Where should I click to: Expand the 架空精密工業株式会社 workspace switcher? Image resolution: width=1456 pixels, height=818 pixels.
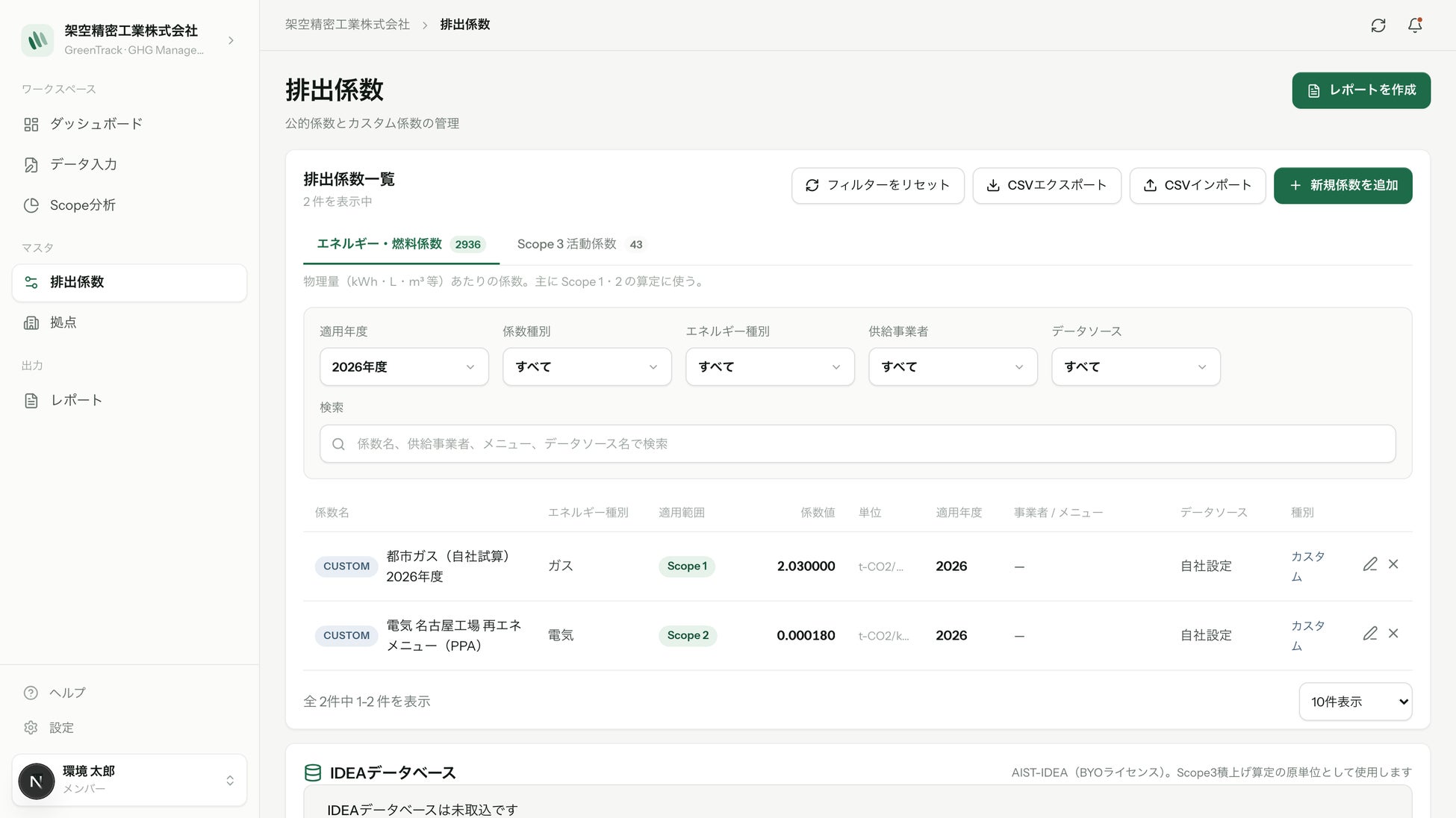click(129, 40)
